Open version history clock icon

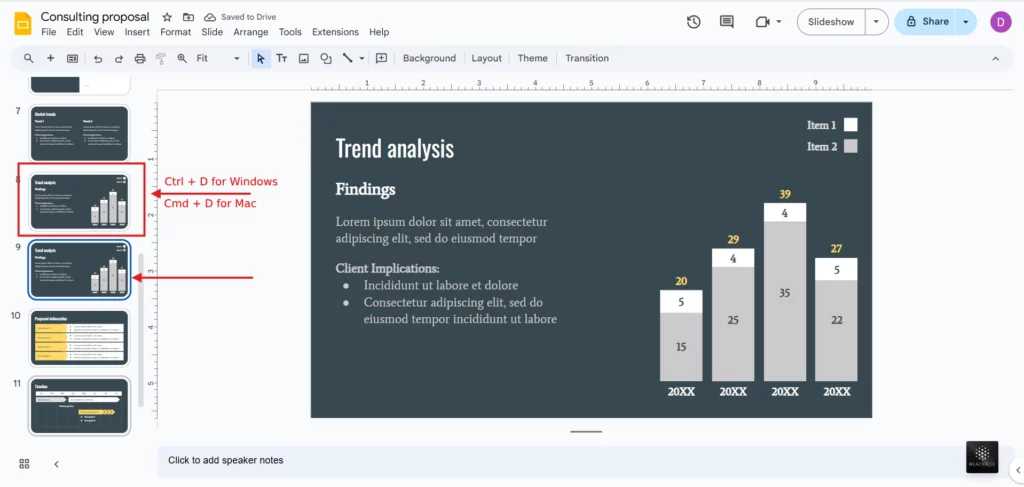(694, 22)
